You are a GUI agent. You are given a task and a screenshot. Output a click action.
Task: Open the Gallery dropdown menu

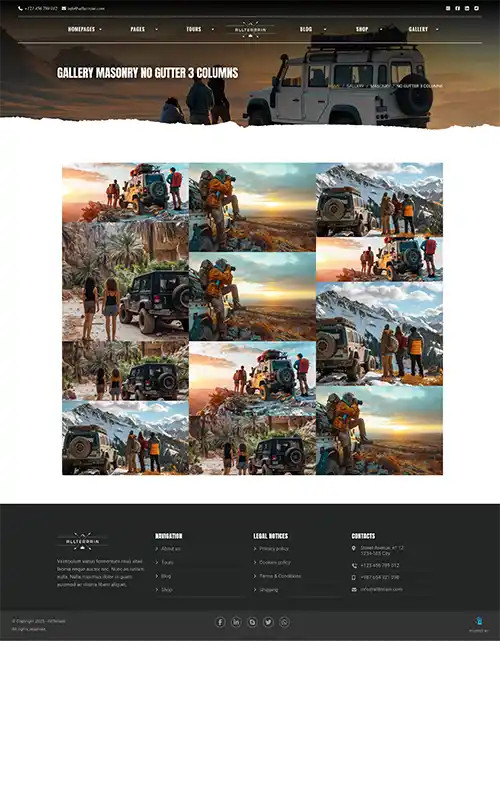click(423, 29)
